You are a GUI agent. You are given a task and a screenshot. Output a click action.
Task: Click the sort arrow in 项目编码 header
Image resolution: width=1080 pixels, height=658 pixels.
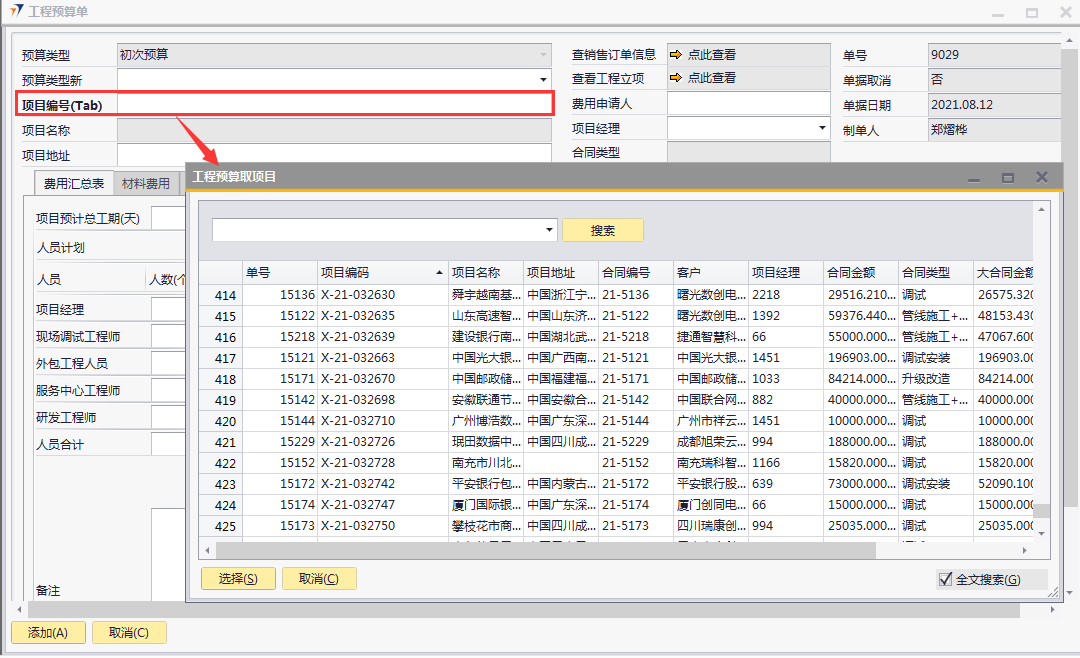[439, 273]
